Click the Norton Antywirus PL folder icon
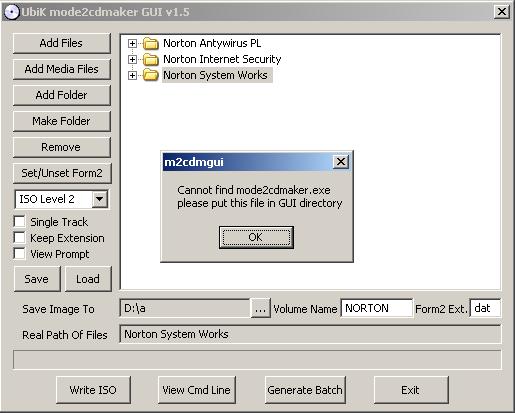 151,43
